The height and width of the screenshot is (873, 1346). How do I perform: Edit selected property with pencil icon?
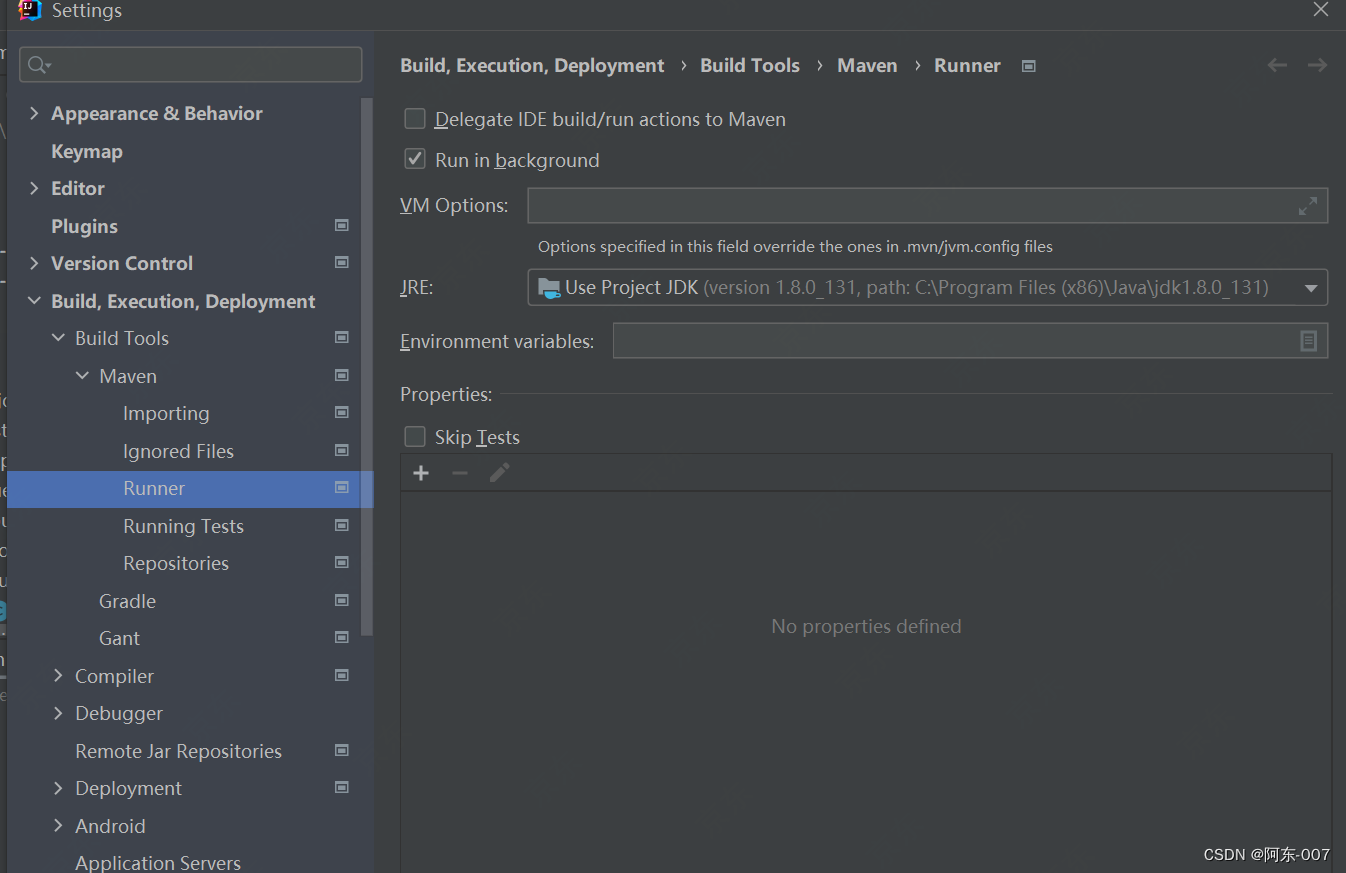click(499, 473)
